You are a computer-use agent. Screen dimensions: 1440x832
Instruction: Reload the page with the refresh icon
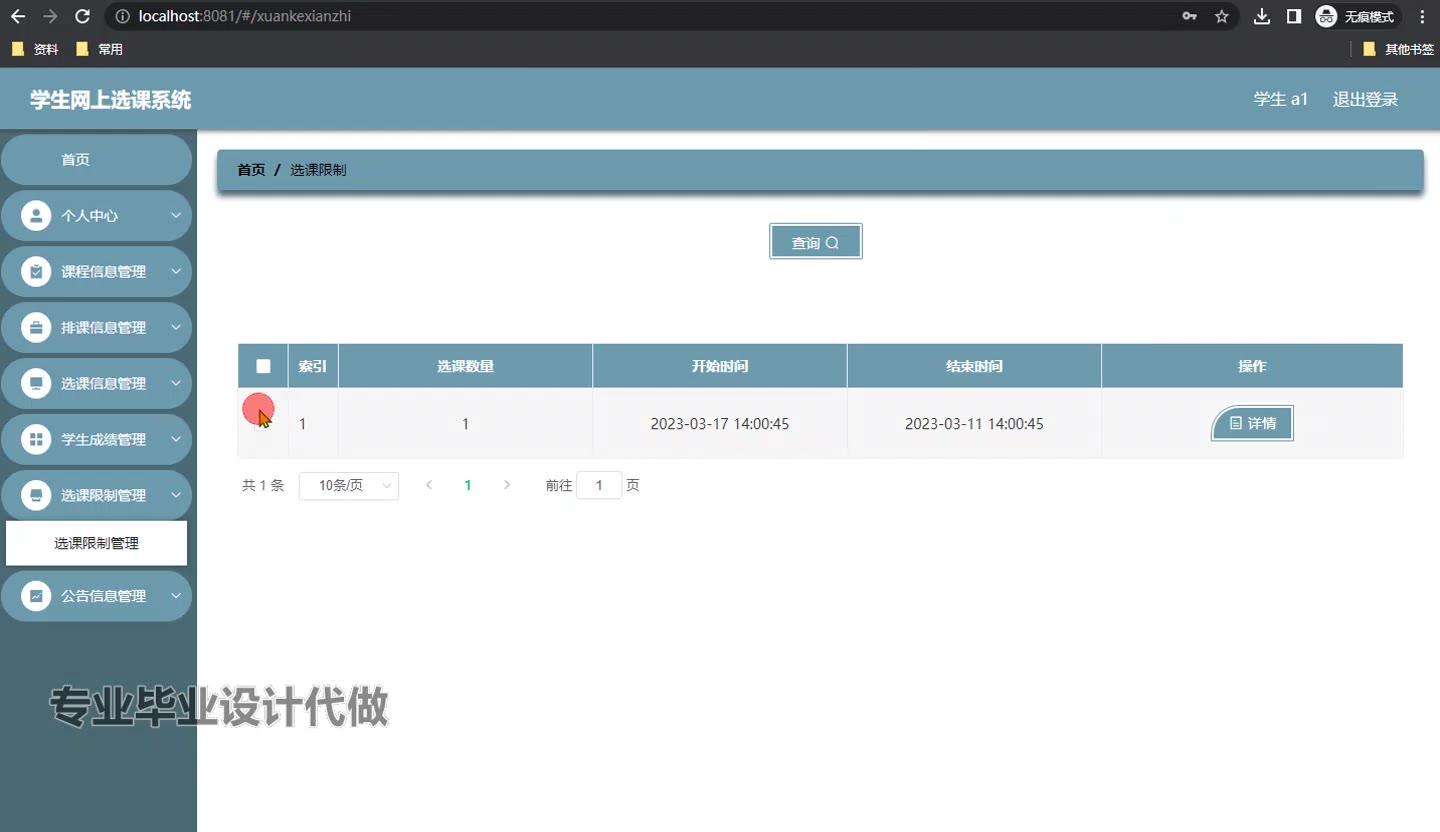pyautogui.click(x=83, y=16)
